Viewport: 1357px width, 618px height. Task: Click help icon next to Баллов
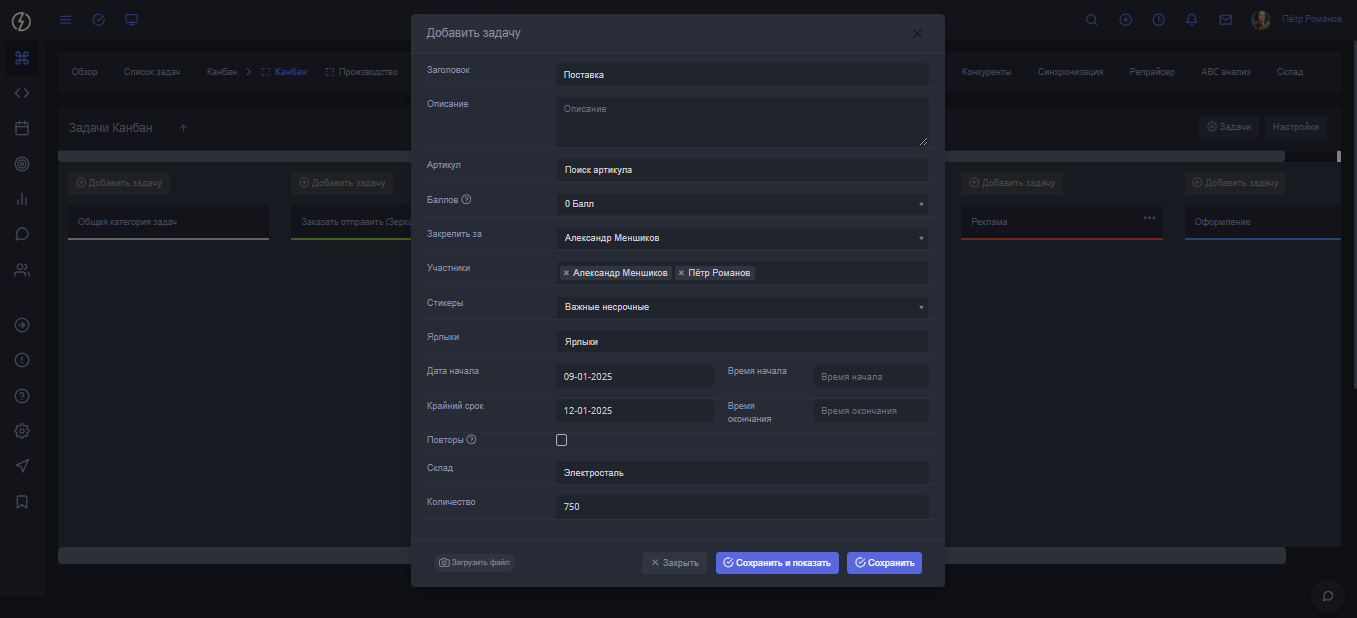pos(466,200)
